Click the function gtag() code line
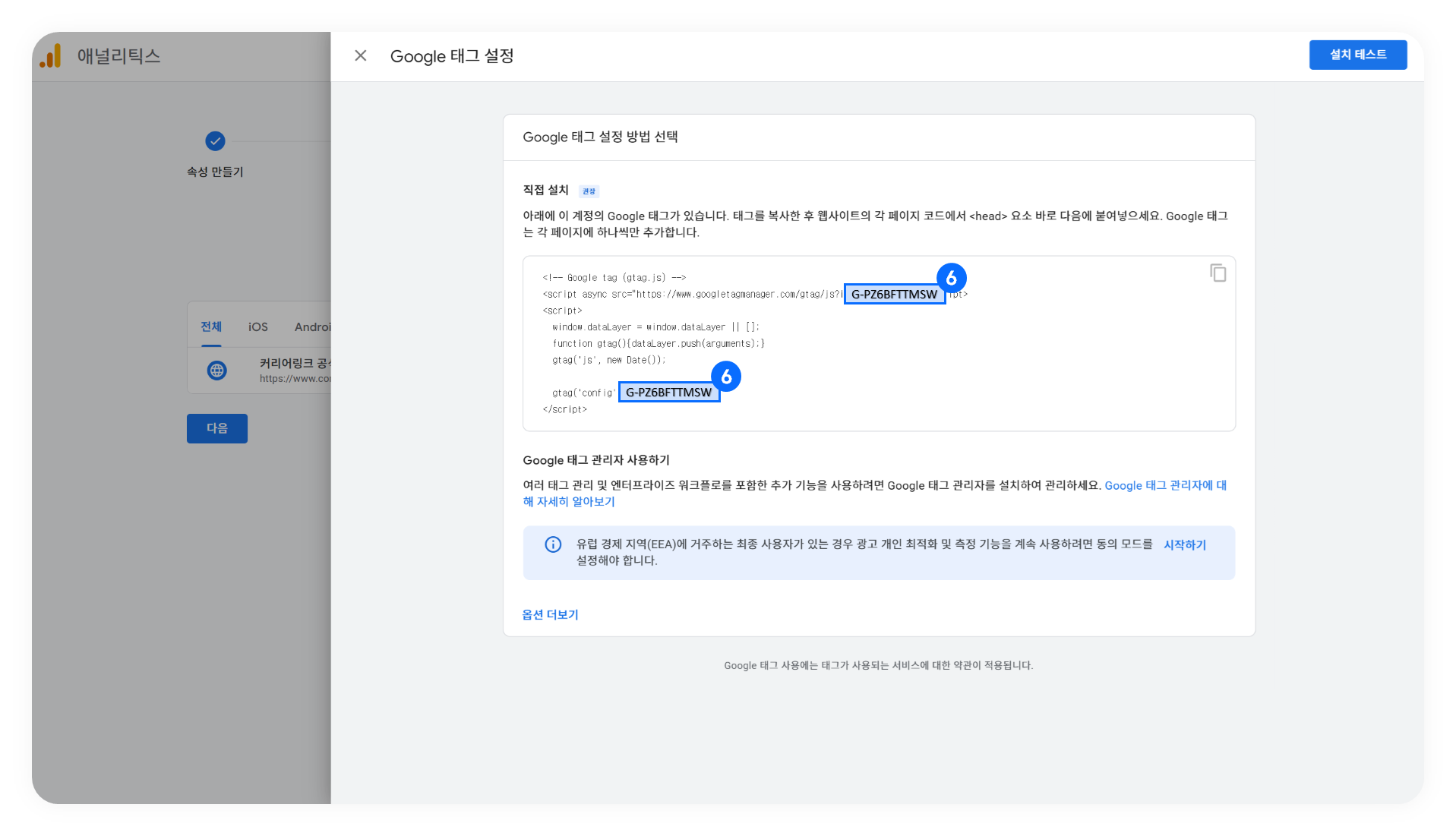 [x=659, y=344]
